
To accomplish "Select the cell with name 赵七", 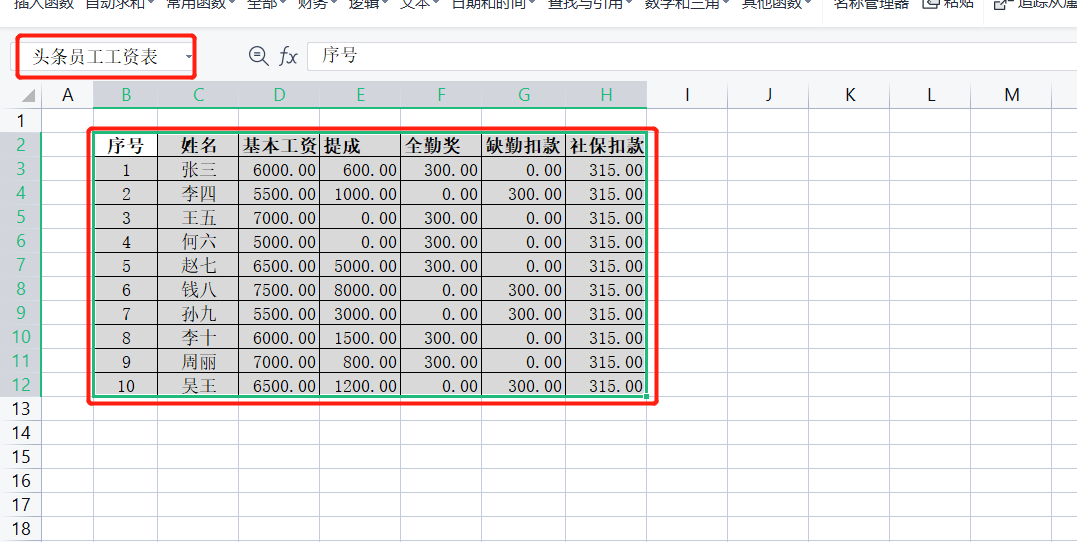I will [199, 265].
